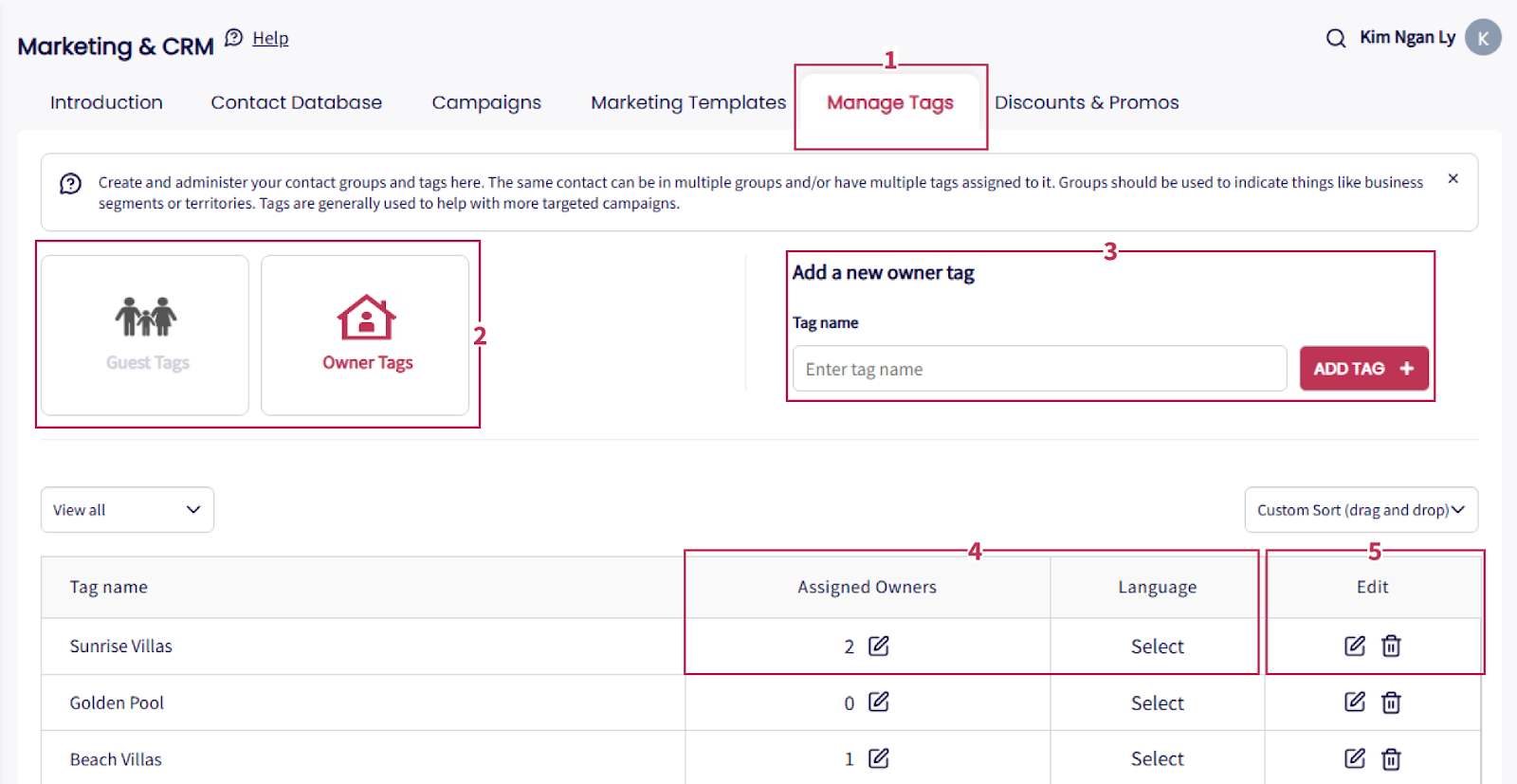Switch to Guest Tags card
This screenshot has width=1517, height=784.
coord(145,335)
